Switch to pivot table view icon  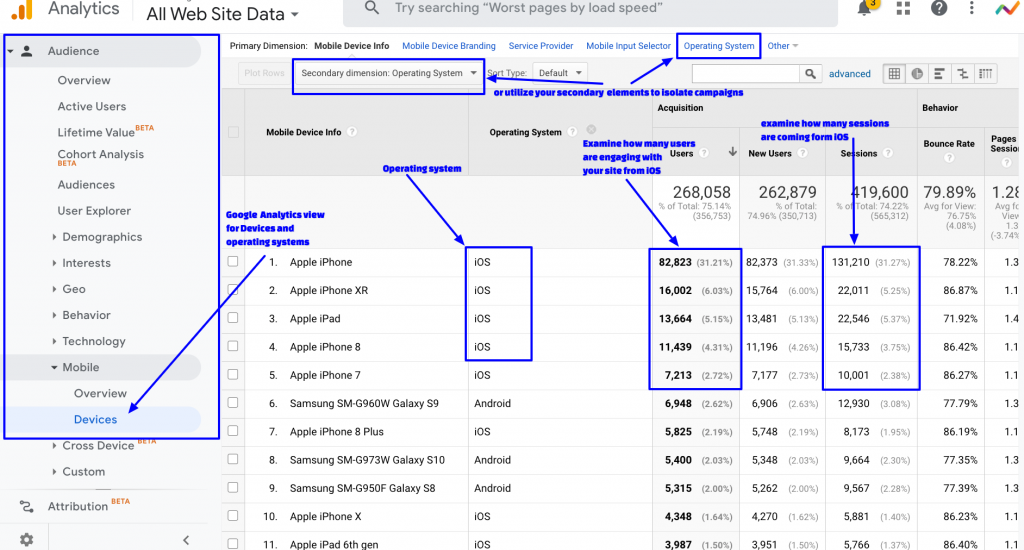click(985, 74)
